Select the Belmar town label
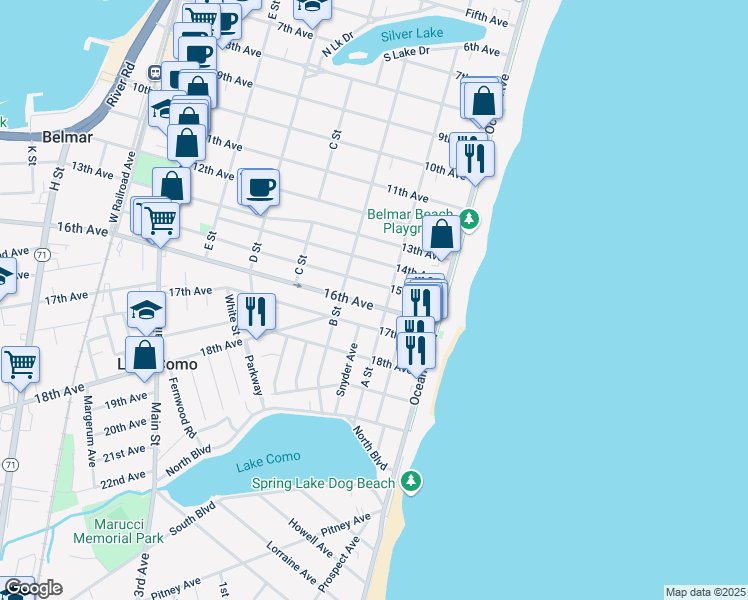 (67, 137)
